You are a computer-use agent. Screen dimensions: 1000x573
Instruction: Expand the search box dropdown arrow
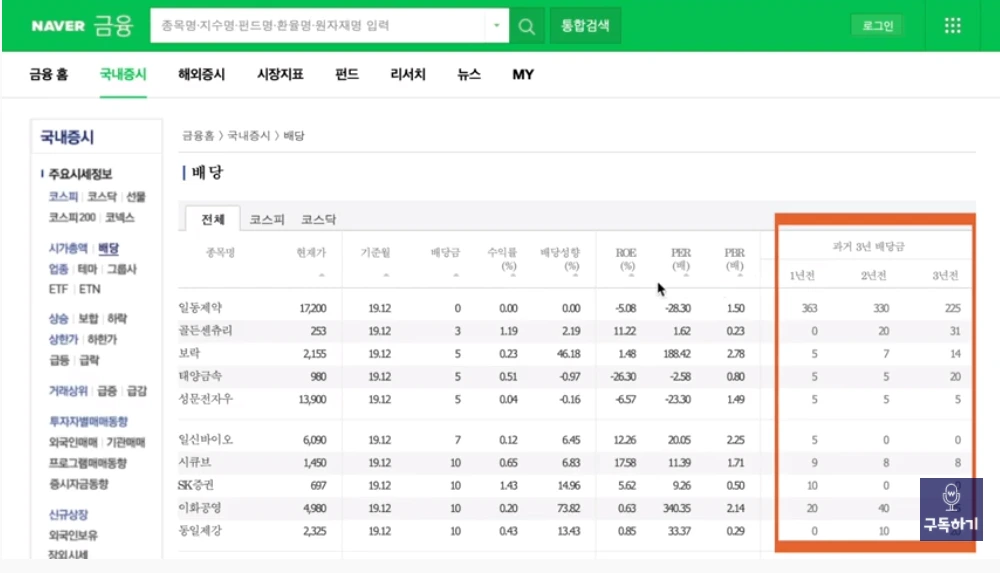tap(496, 26)
